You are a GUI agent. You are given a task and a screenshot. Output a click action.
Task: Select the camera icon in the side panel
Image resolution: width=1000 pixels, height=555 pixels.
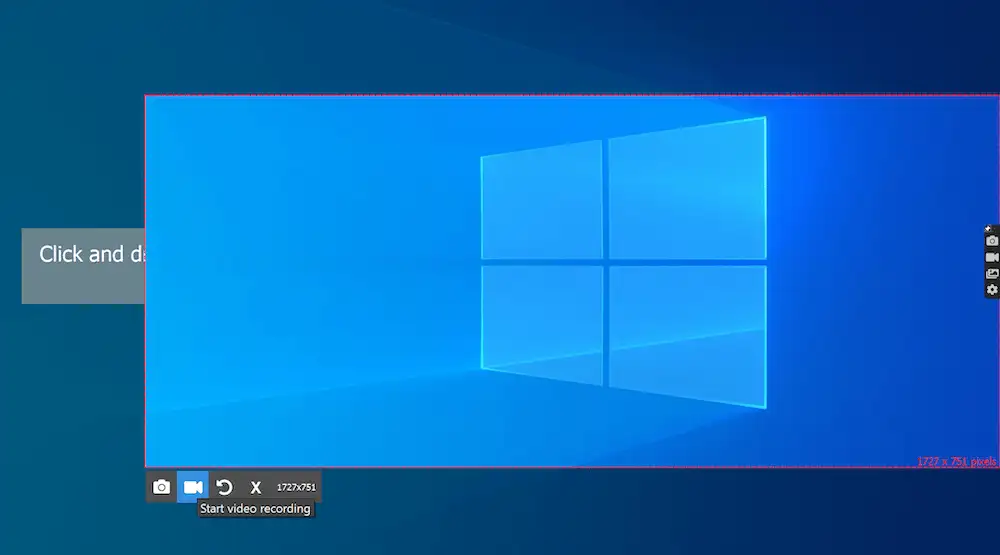[992, 241]
